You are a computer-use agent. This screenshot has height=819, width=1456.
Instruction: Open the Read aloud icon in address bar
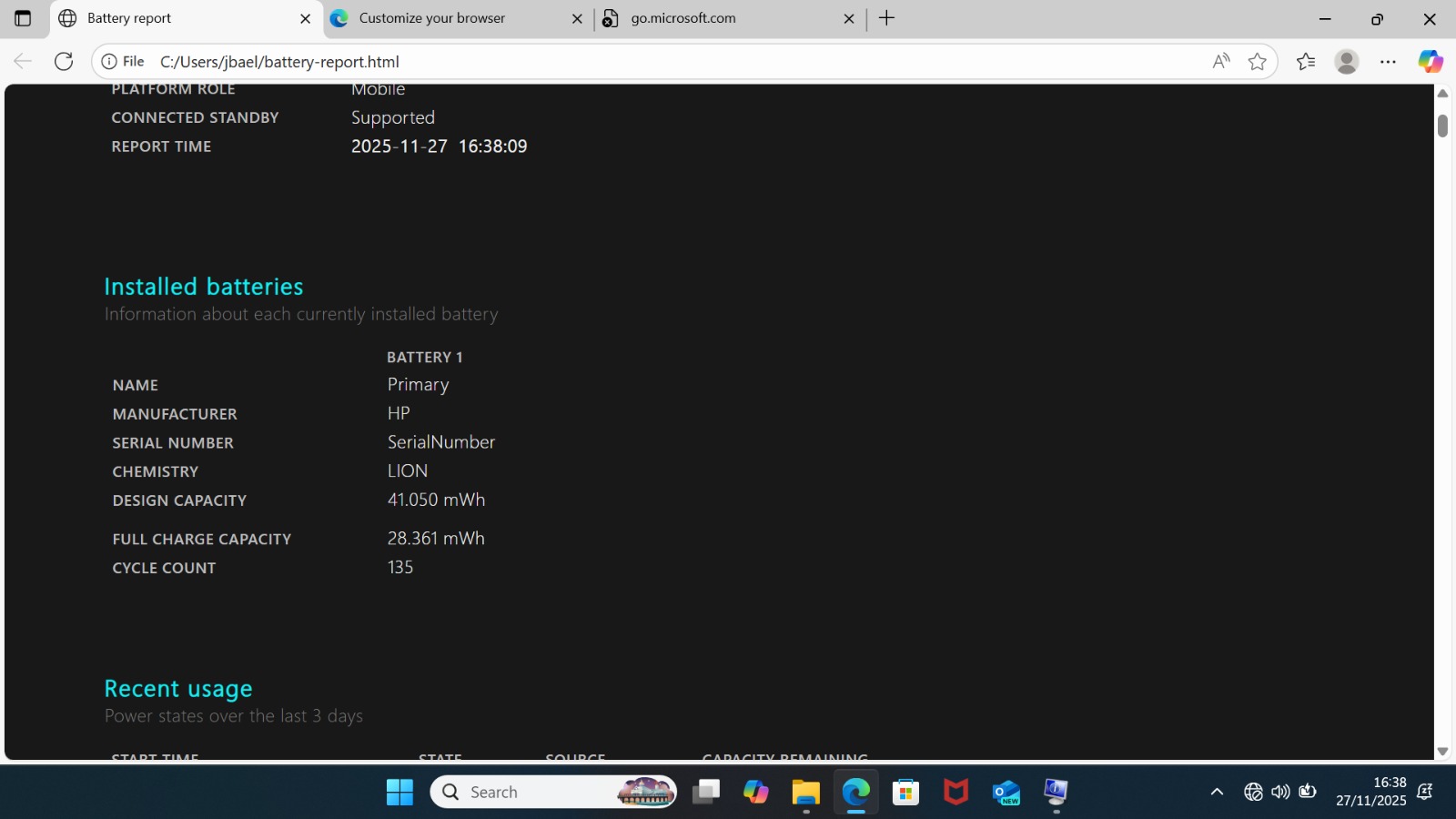pos(1221,61)
